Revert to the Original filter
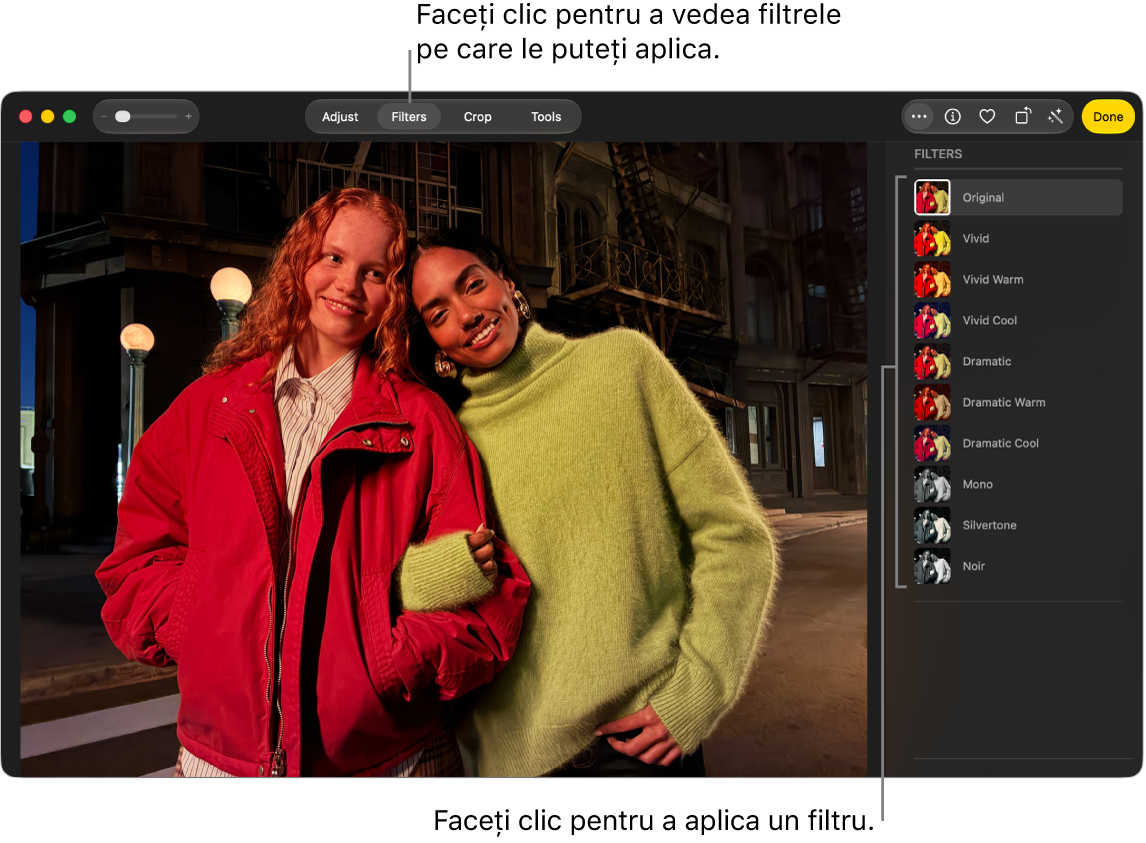This screenshot has width=1146, height=843. pyautogui.click(x=1017, y=197)
